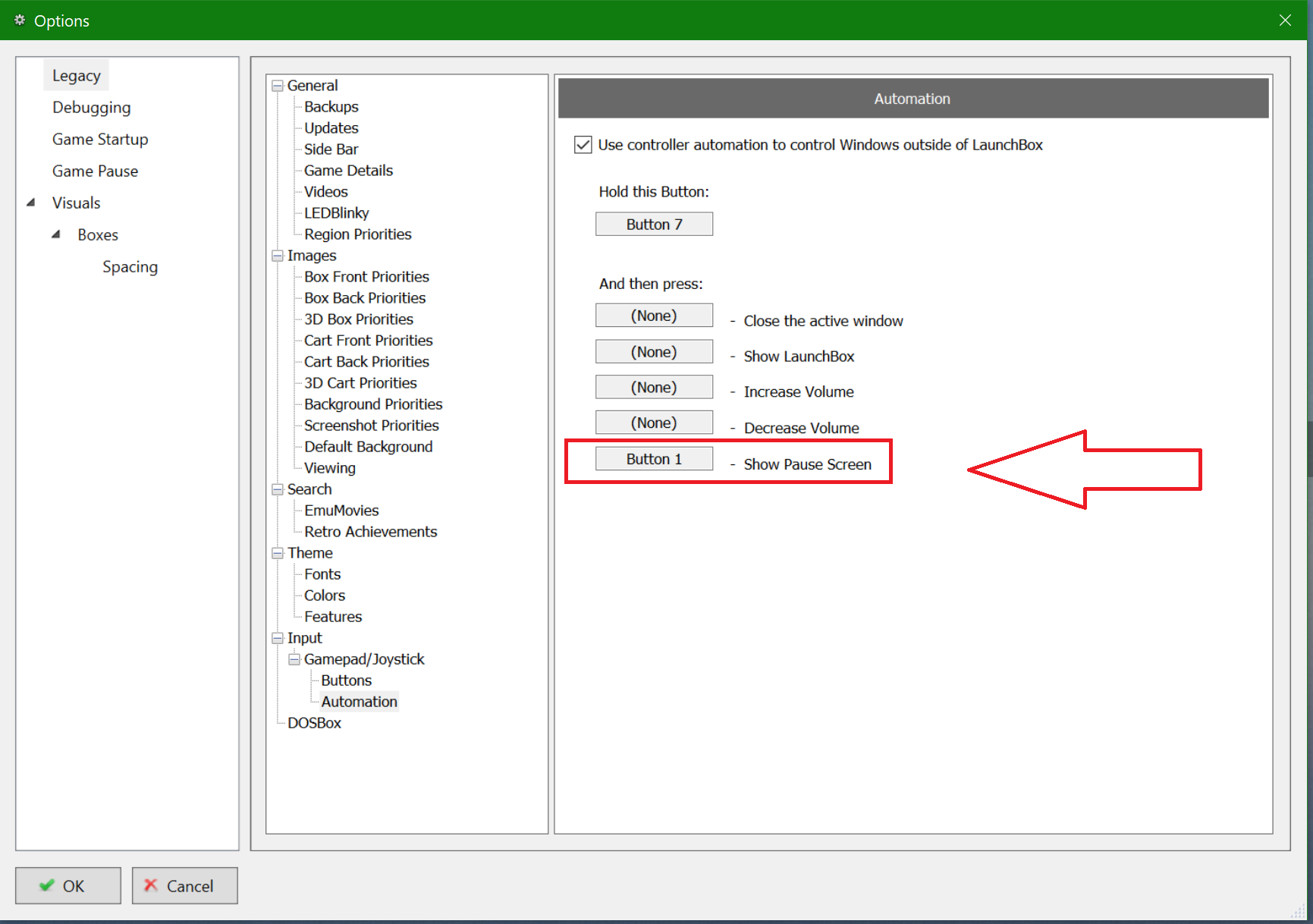Screen dimensions: 1313x924
Task: Select Side Bar in the tree
Action: pos(331,149)
